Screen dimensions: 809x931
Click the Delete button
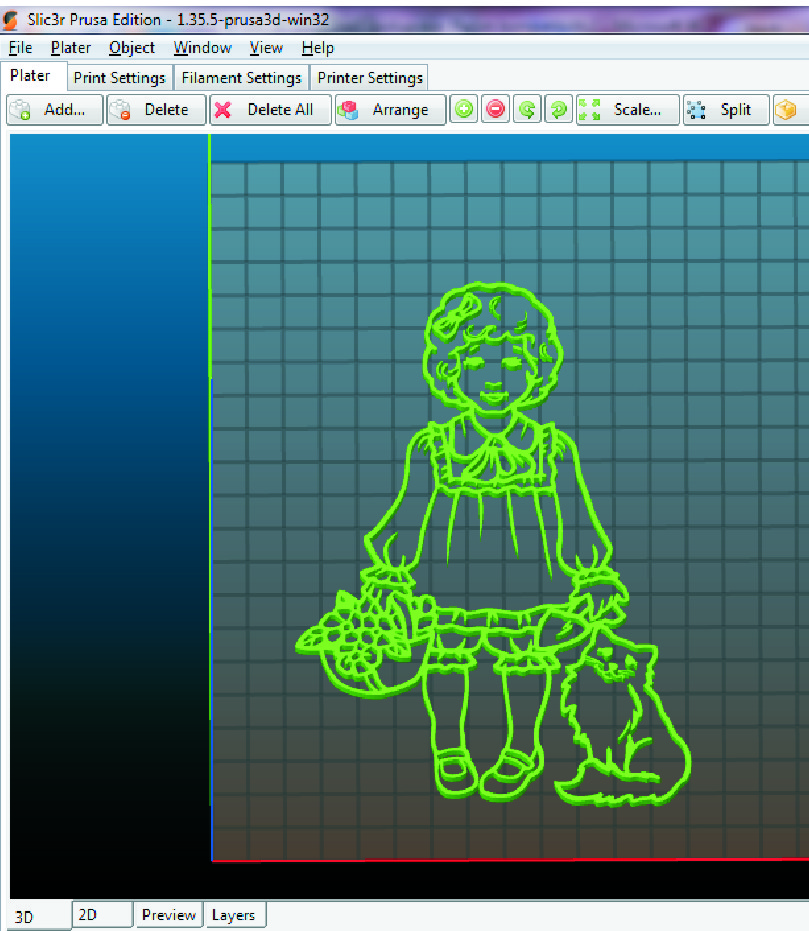pyautogui.click(x=156, y=110)
